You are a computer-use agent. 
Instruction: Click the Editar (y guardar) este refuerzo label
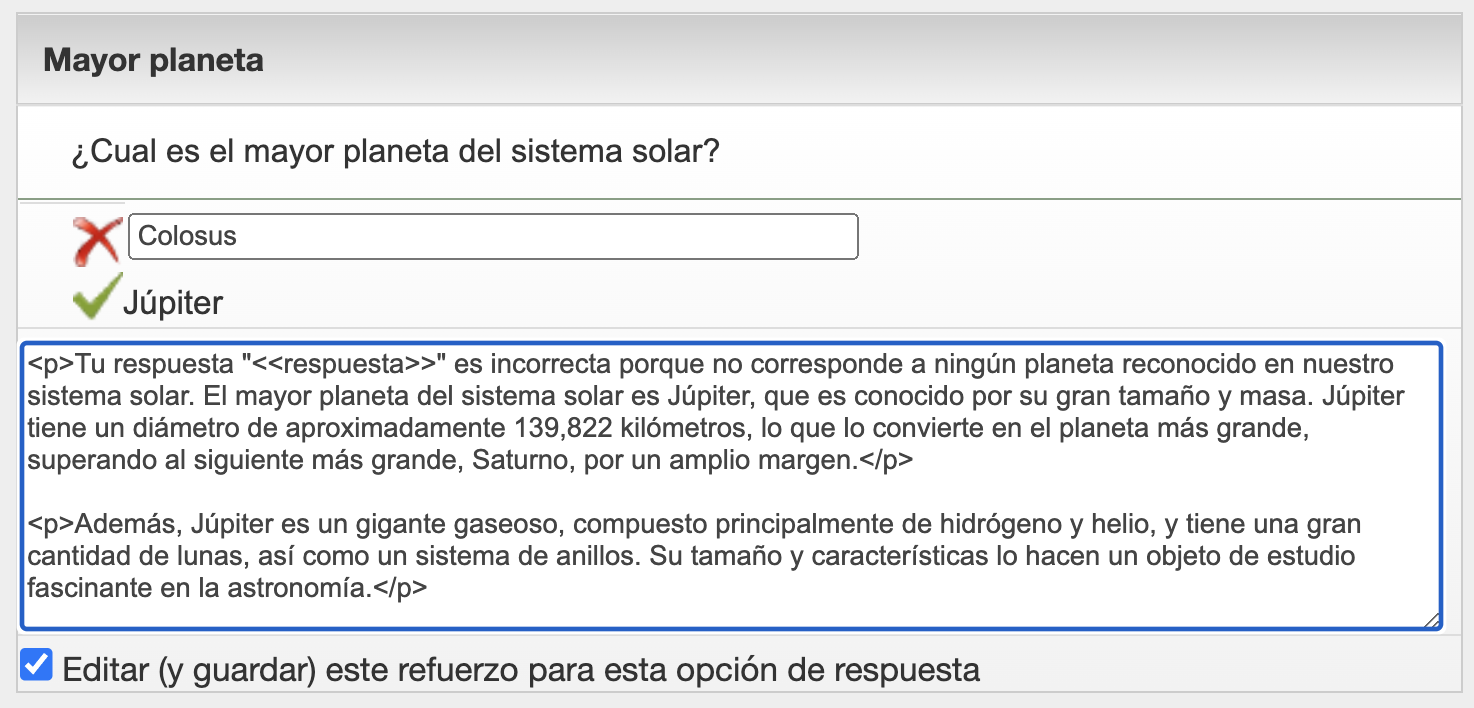521,669
